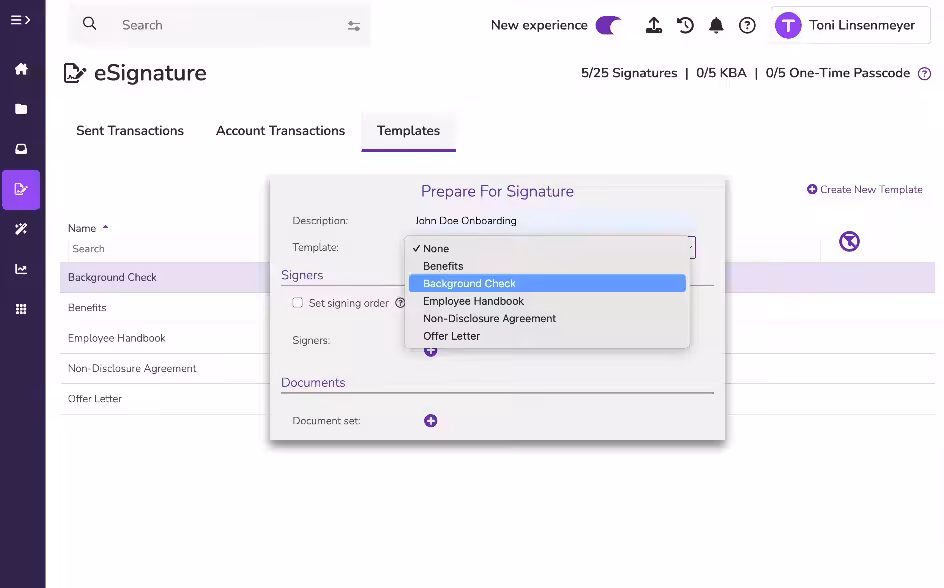The image size is (944, 588).
Task: Sort templates by Name column
Action: [x=88, y=228]
